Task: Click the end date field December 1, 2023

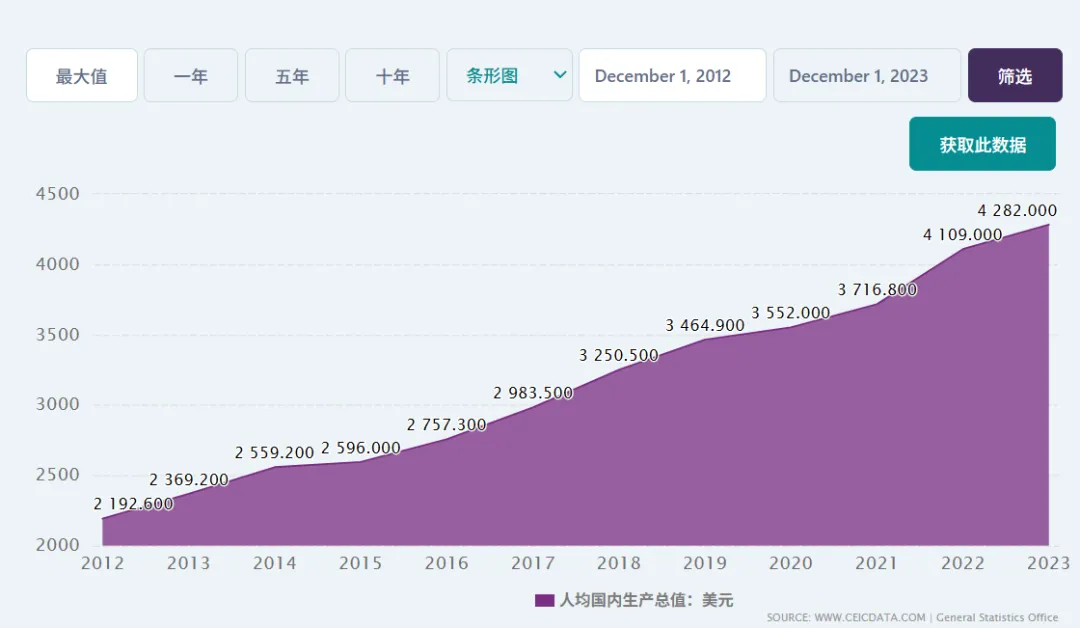Action: click(x=867, y=76)
